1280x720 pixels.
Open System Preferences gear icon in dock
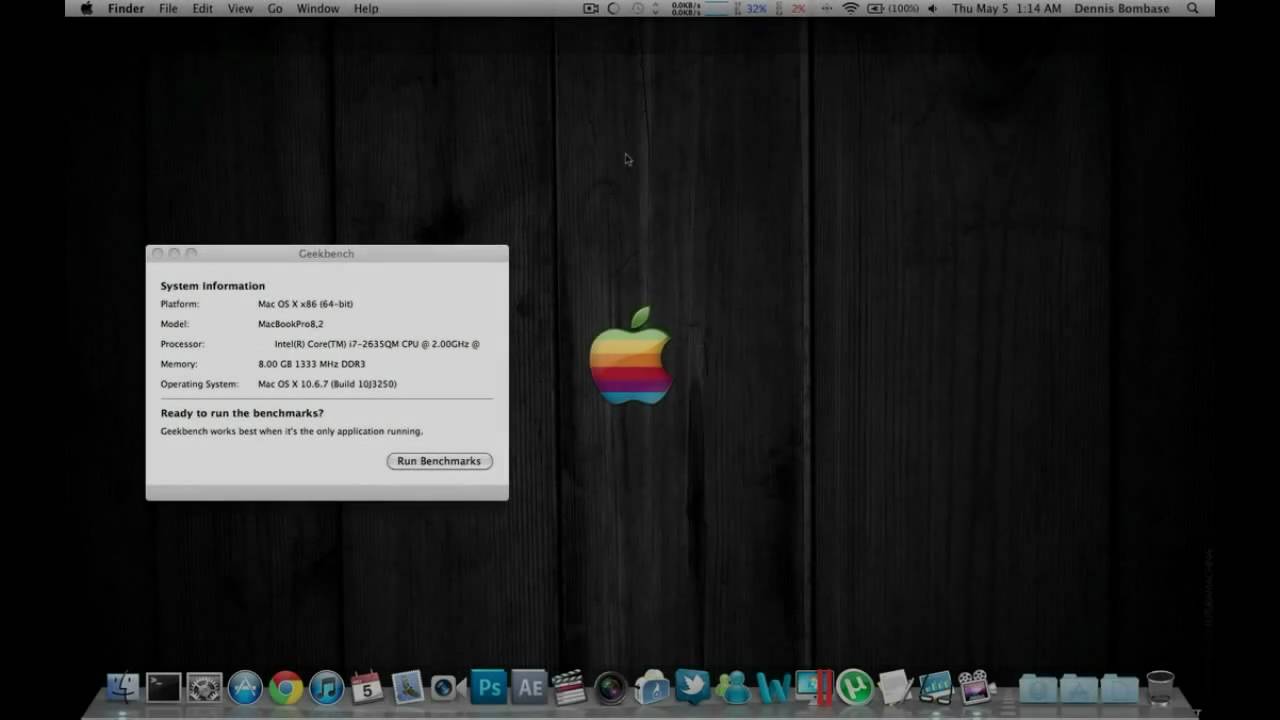(204, 687)
